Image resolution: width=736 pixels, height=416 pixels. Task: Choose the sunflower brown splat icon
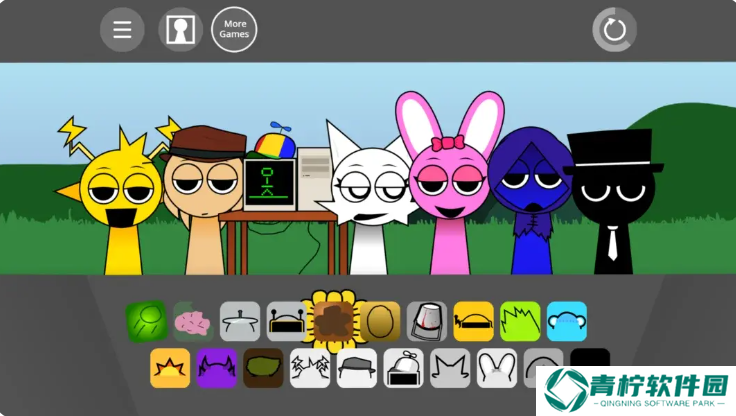point(333,322)
